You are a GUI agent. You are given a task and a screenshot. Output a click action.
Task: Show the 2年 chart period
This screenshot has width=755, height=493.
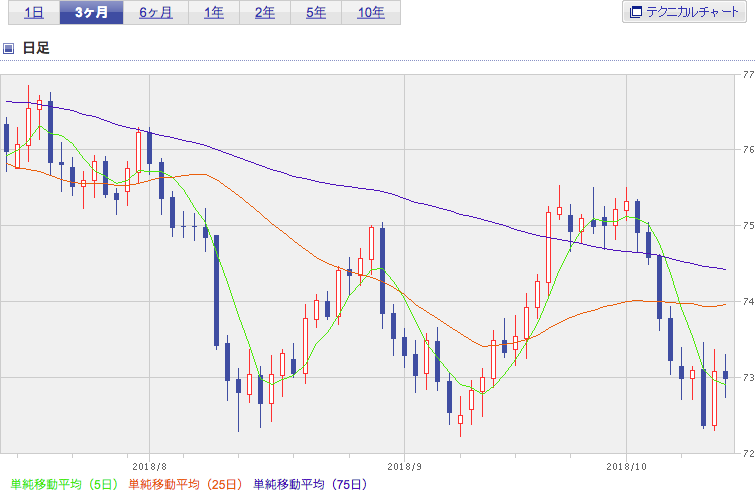pos(265,13)
